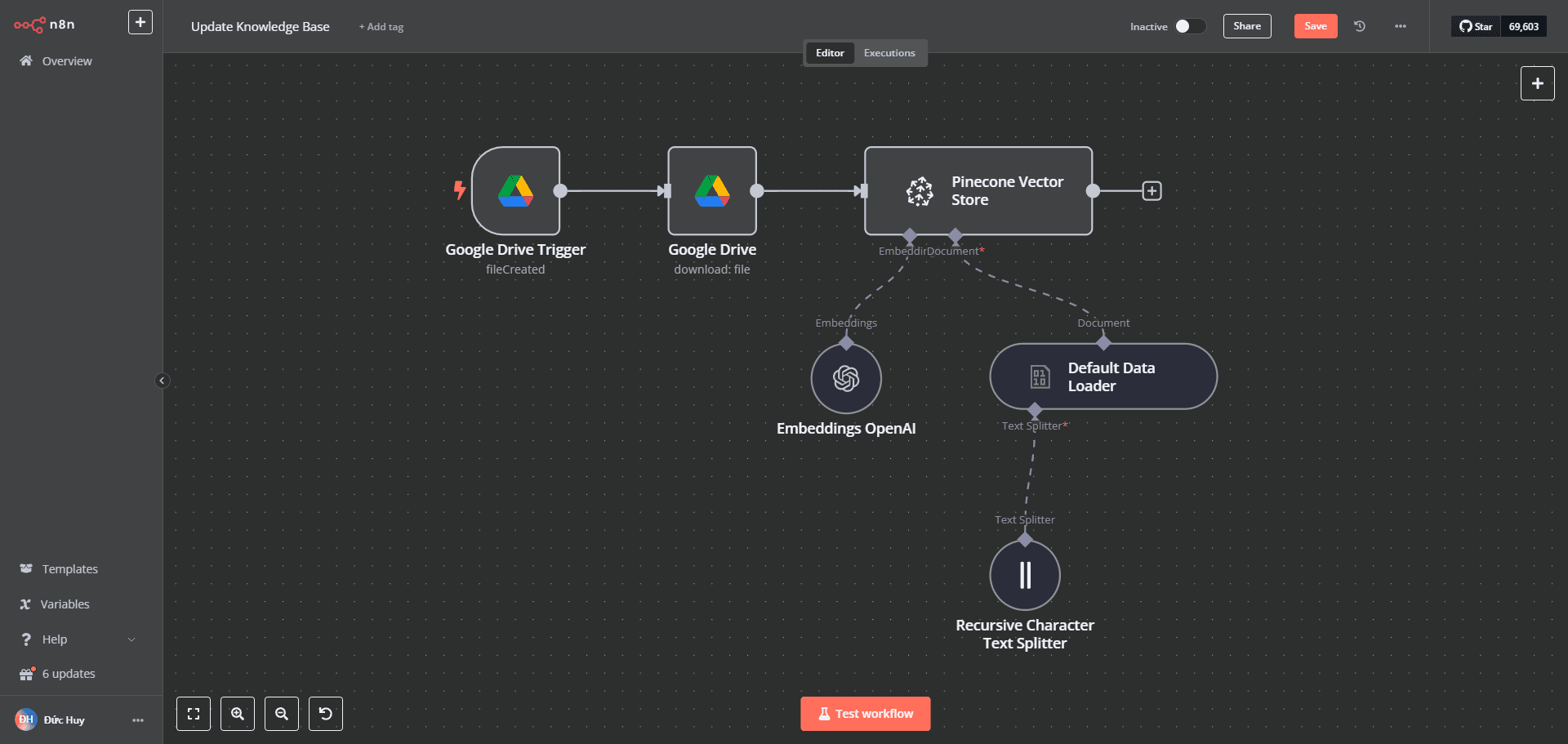The image size is (1568, 744).
Task: Click Pinecone Embedding input diamond connector
Action: 910,236
